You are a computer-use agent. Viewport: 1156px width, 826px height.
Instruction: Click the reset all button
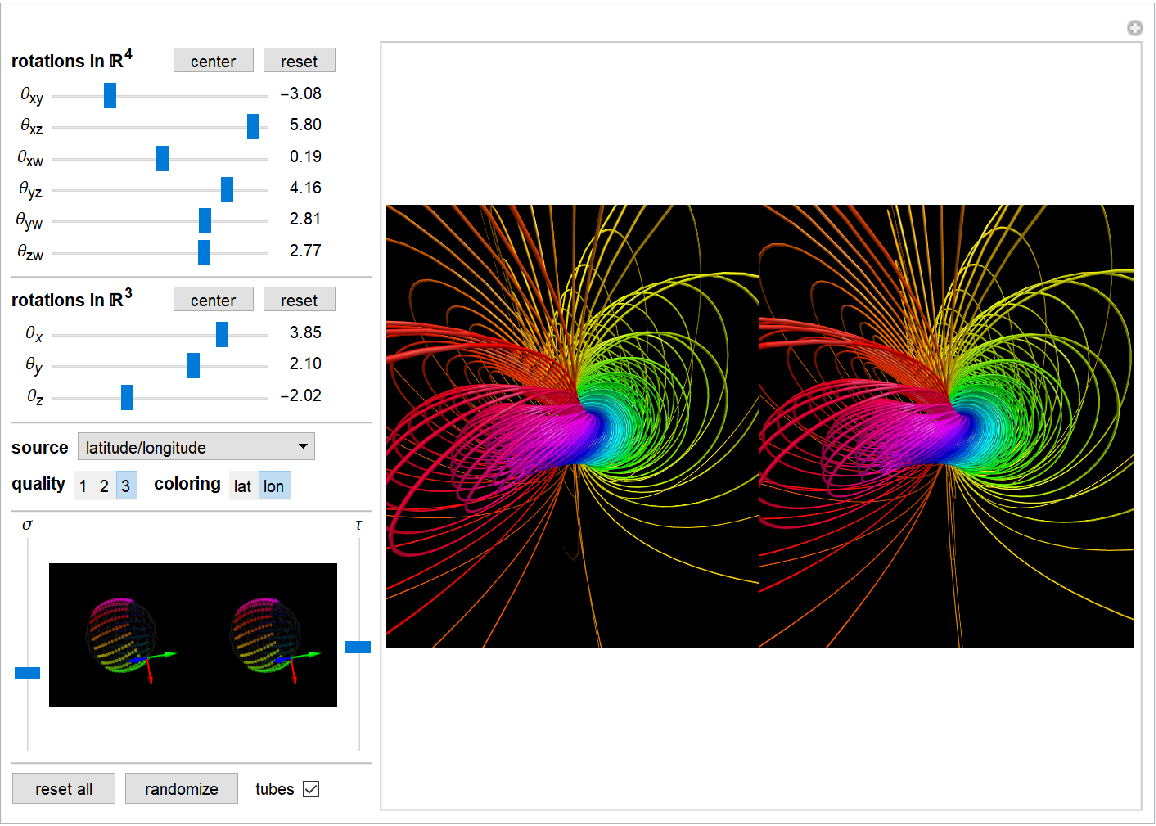[x=64, y=789]
